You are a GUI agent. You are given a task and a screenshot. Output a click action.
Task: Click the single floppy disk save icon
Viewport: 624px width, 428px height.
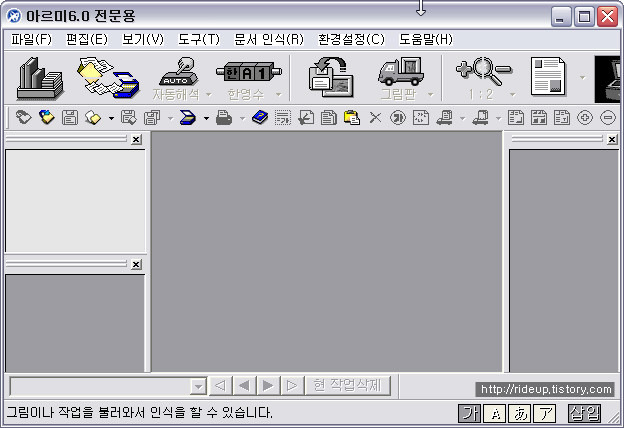(x=70, y=118)
